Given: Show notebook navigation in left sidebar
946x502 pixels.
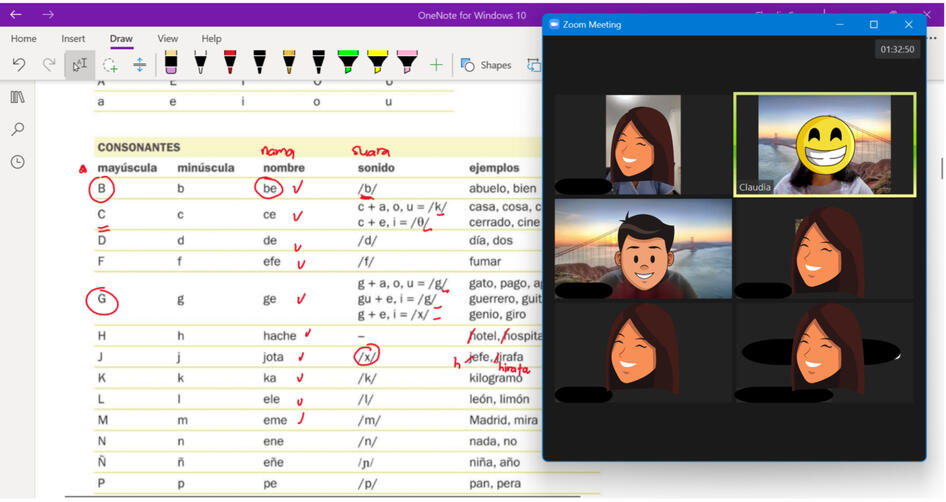Looking at the screenshot, I should click(17, 97).
